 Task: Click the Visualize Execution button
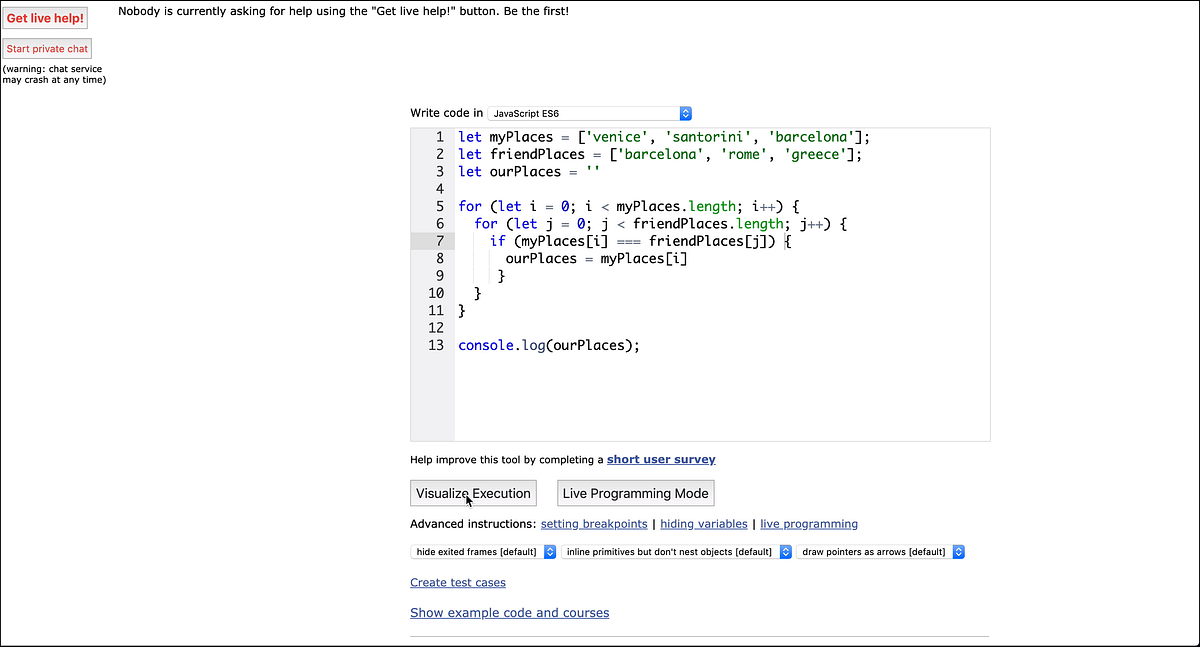pyautogui.click(x=472, y=493)
